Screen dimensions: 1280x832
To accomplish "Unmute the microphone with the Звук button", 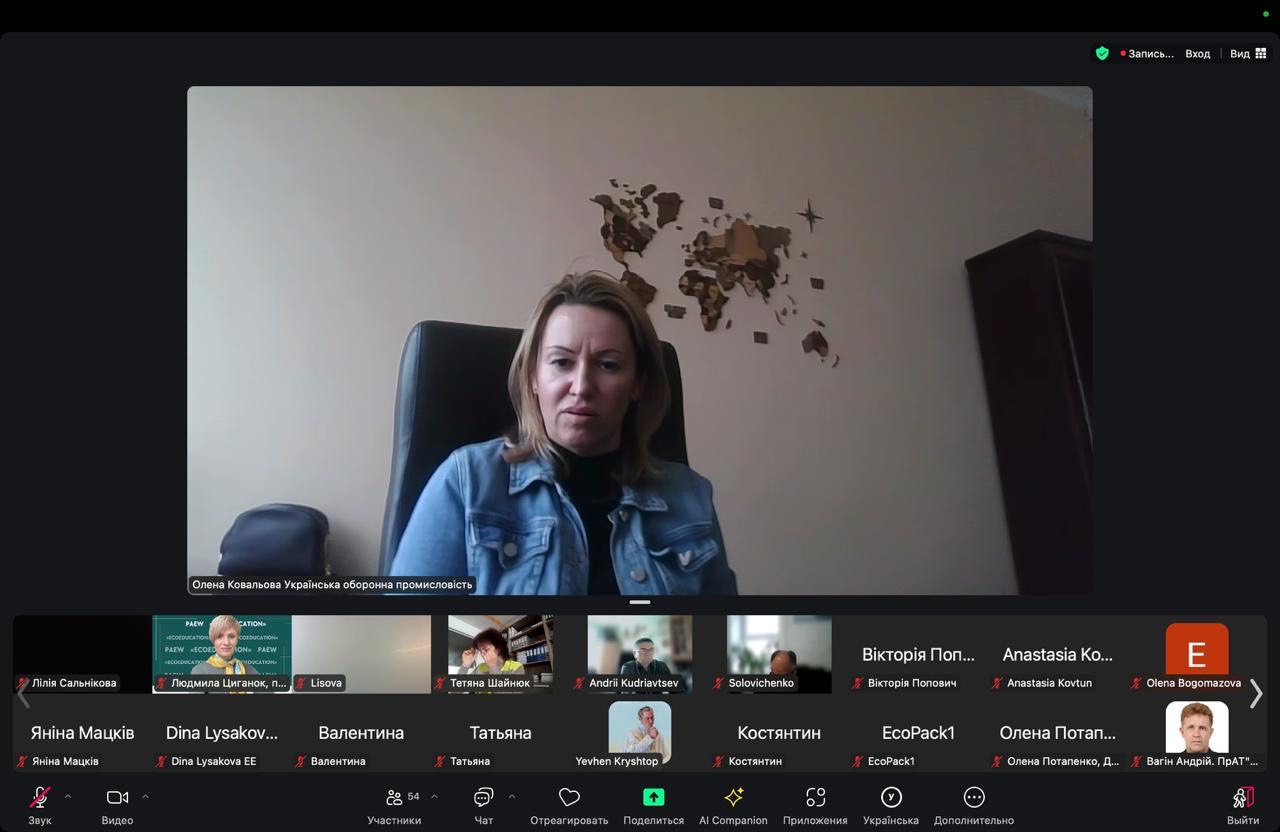I will 40,798.
